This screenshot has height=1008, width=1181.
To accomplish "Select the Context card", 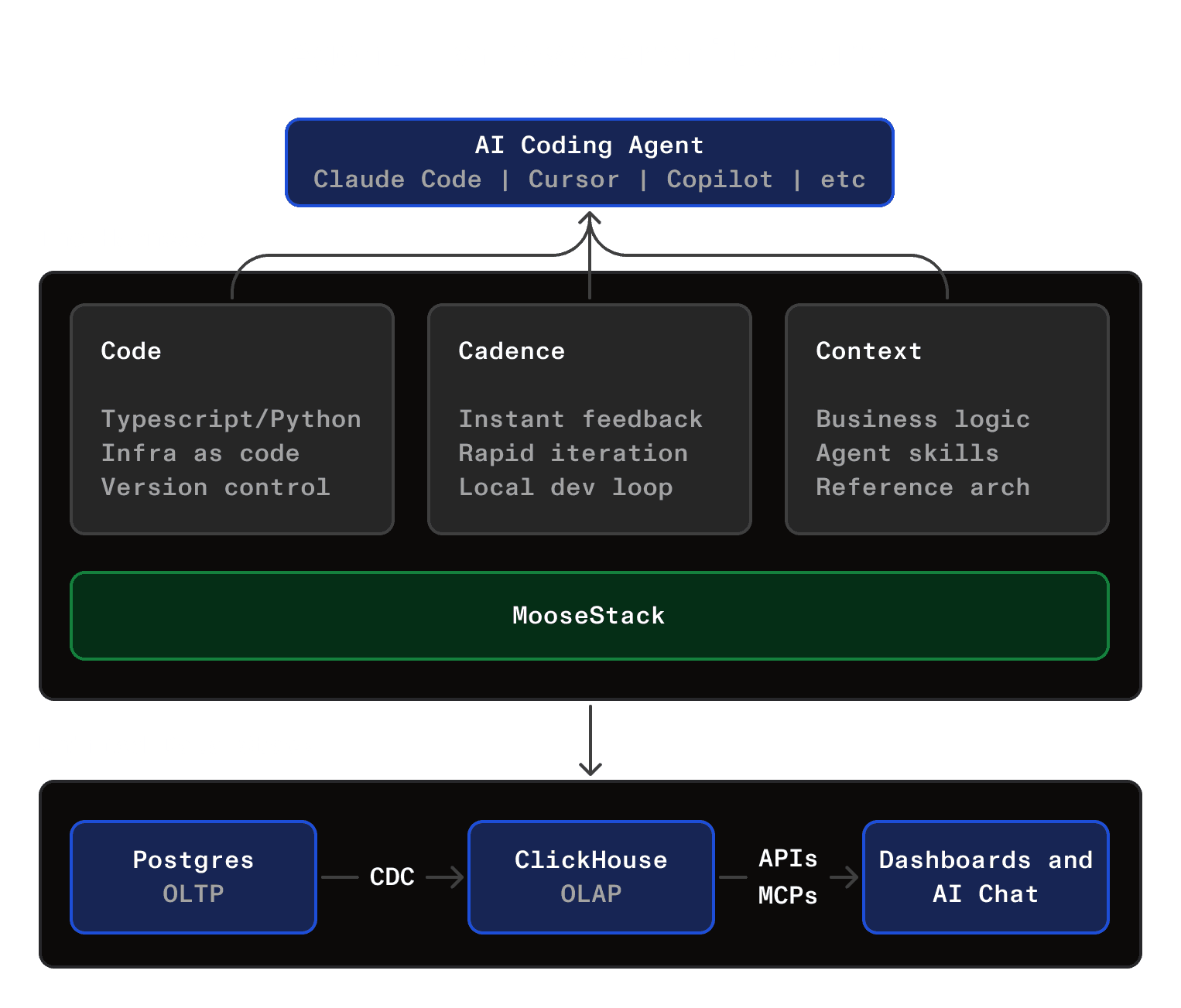I will (947, 419).
